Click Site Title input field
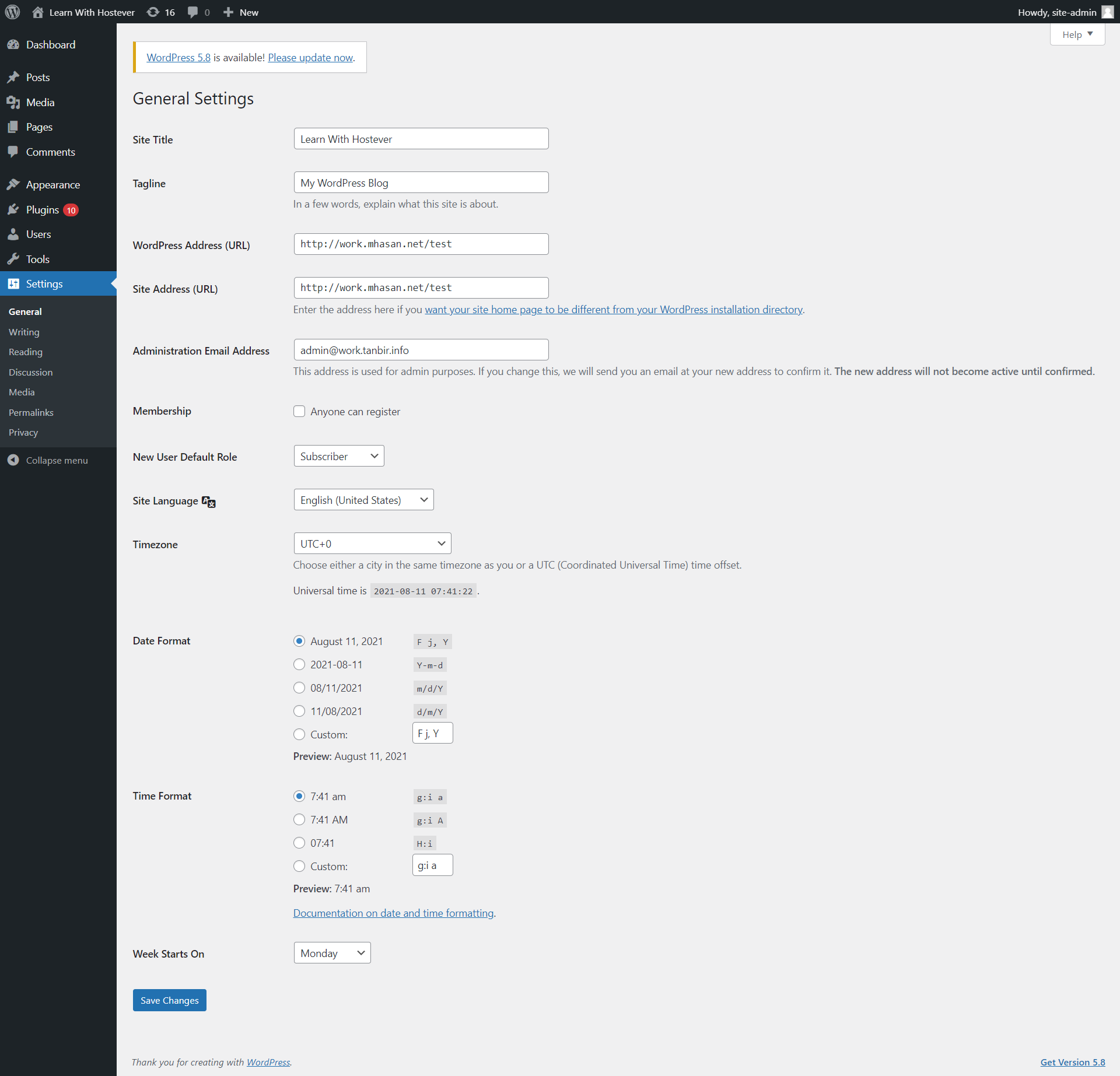The image size is (1120, 1076). coord(421,139)
